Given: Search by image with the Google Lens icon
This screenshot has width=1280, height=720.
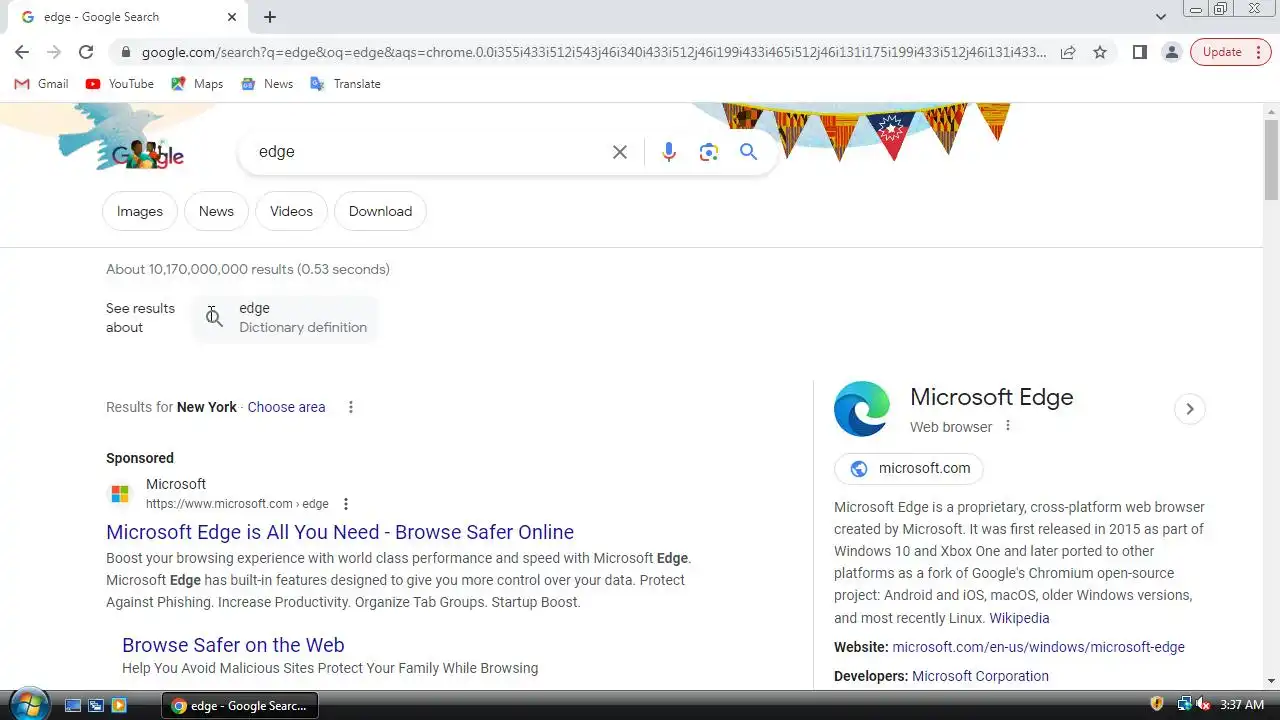Looking at the screenshot, I should [x=709, y=152].
